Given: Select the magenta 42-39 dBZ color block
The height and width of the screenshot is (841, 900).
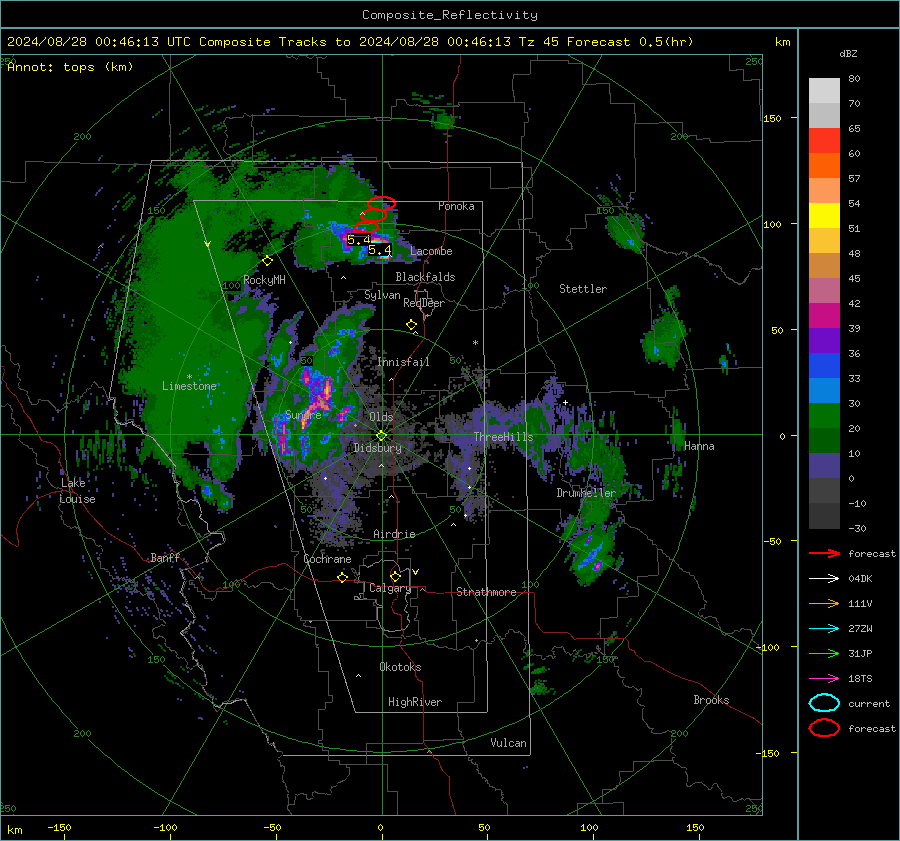Looking at the screenshot, I should pyautogui.click(x=824, y=315).
